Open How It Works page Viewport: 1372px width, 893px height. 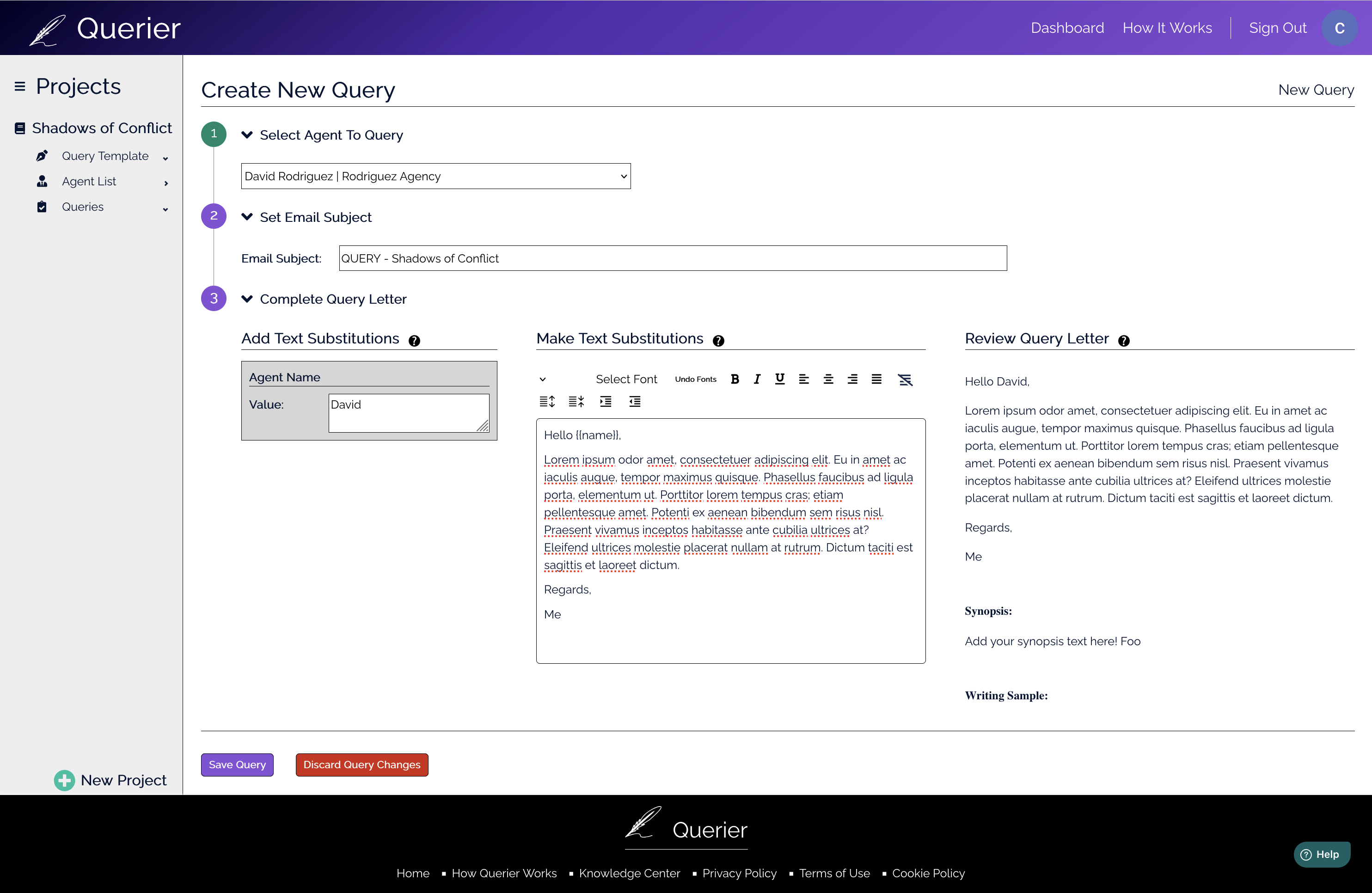coord(1167,28)
